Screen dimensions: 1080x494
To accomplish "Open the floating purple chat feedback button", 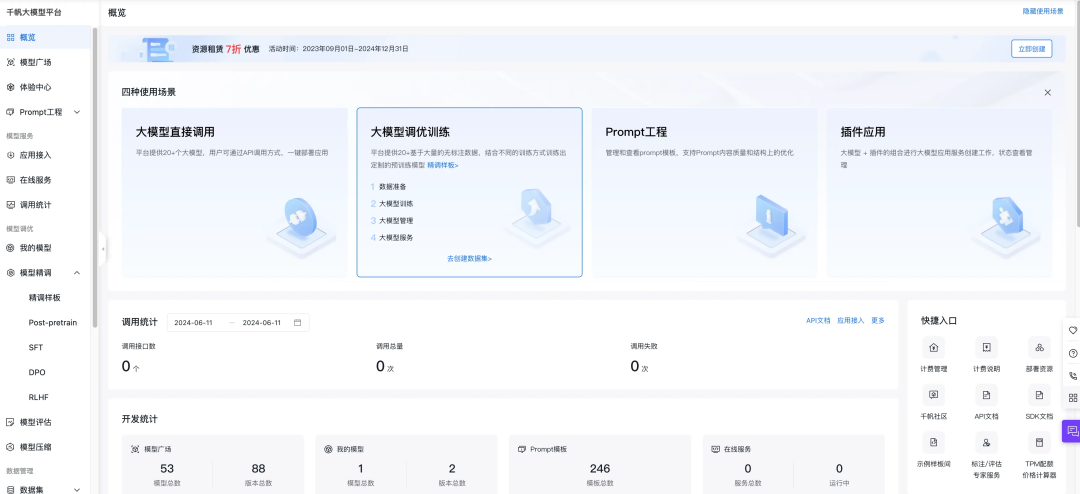I will [1072, 431].
